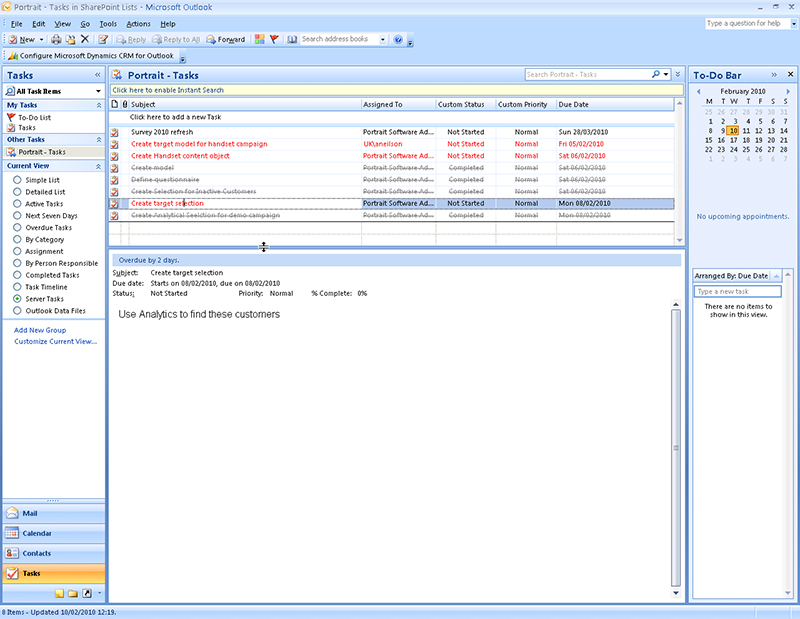Click the Folder List icon at pane bottom
Viewport: 800px width, 619px height.
[73, 593]
